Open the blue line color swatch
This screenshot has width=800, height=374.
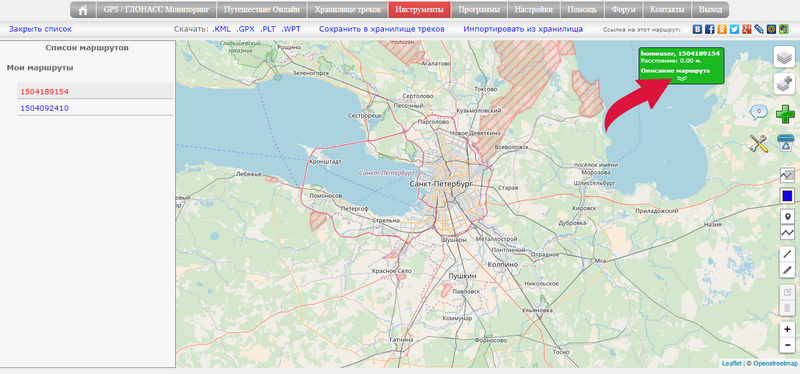tap(787, 196)
